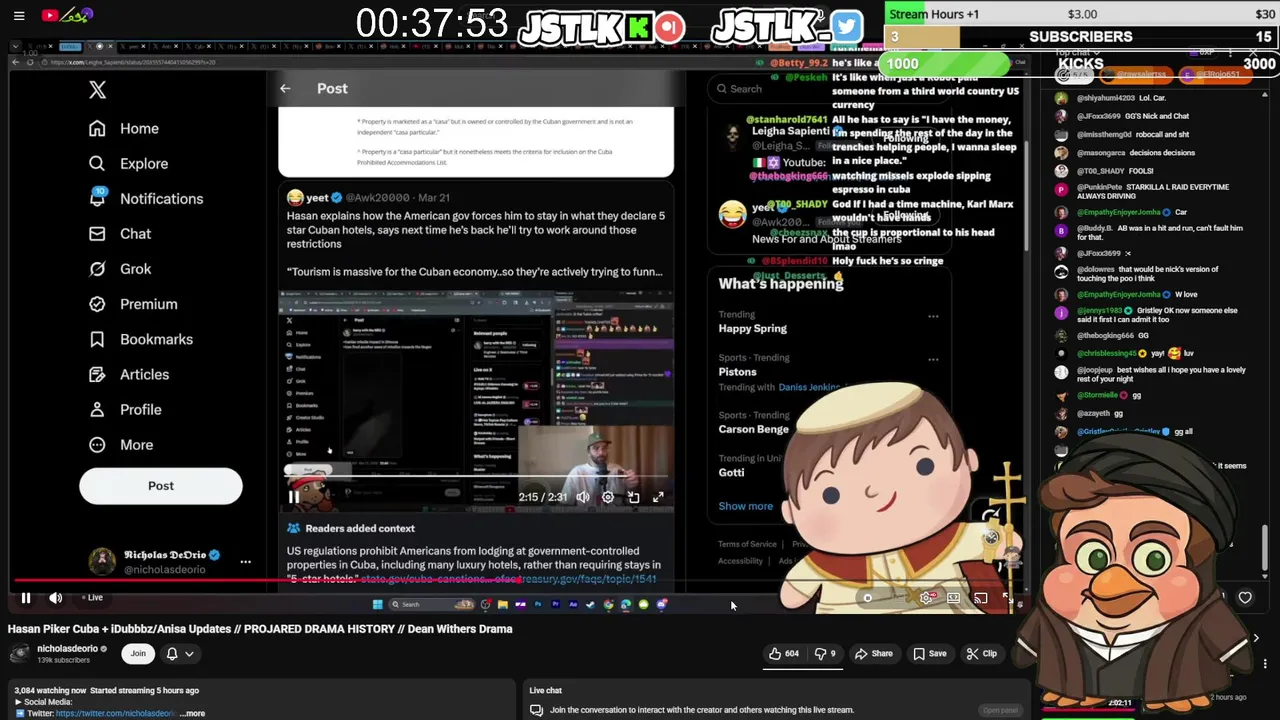Screen dimensions: 1280x720
Task: Open the Accessibility footer link
Action: point(740,561)
